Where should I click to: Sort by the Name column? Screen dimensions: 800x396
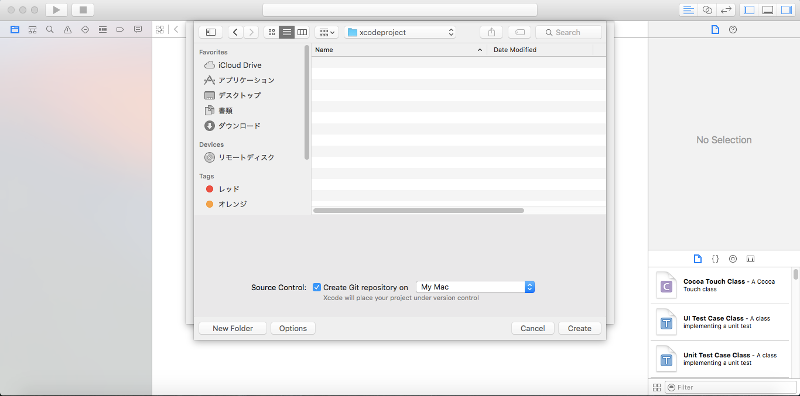[x=399, y=50]
